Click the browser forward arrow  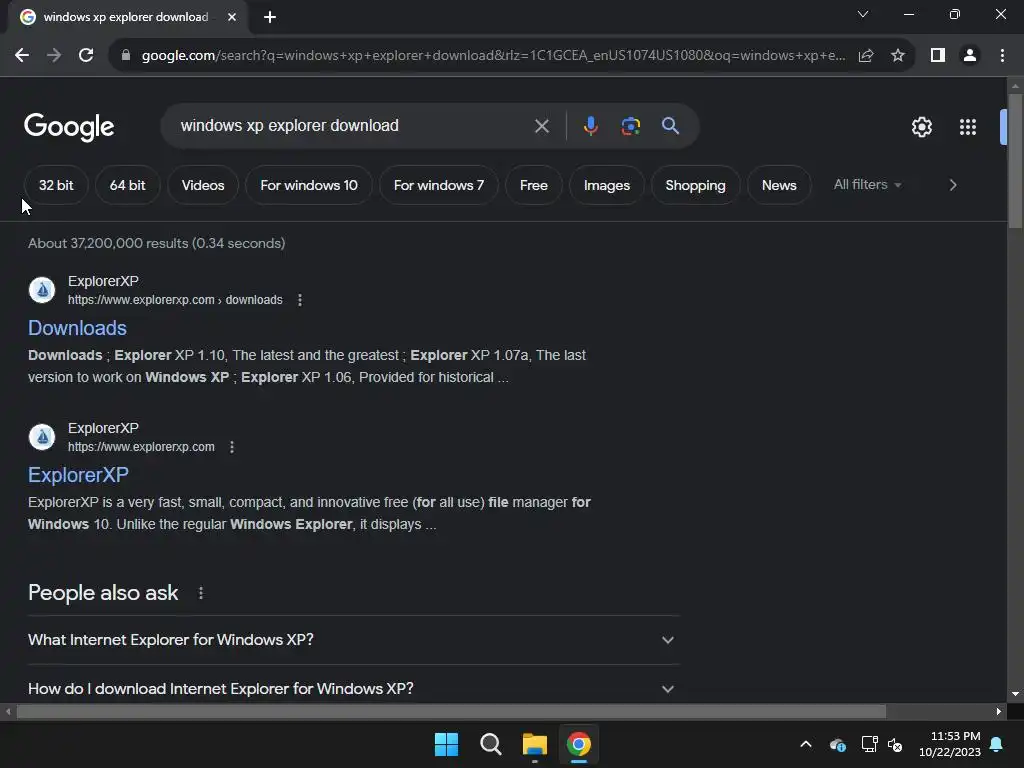click(54, 56)
